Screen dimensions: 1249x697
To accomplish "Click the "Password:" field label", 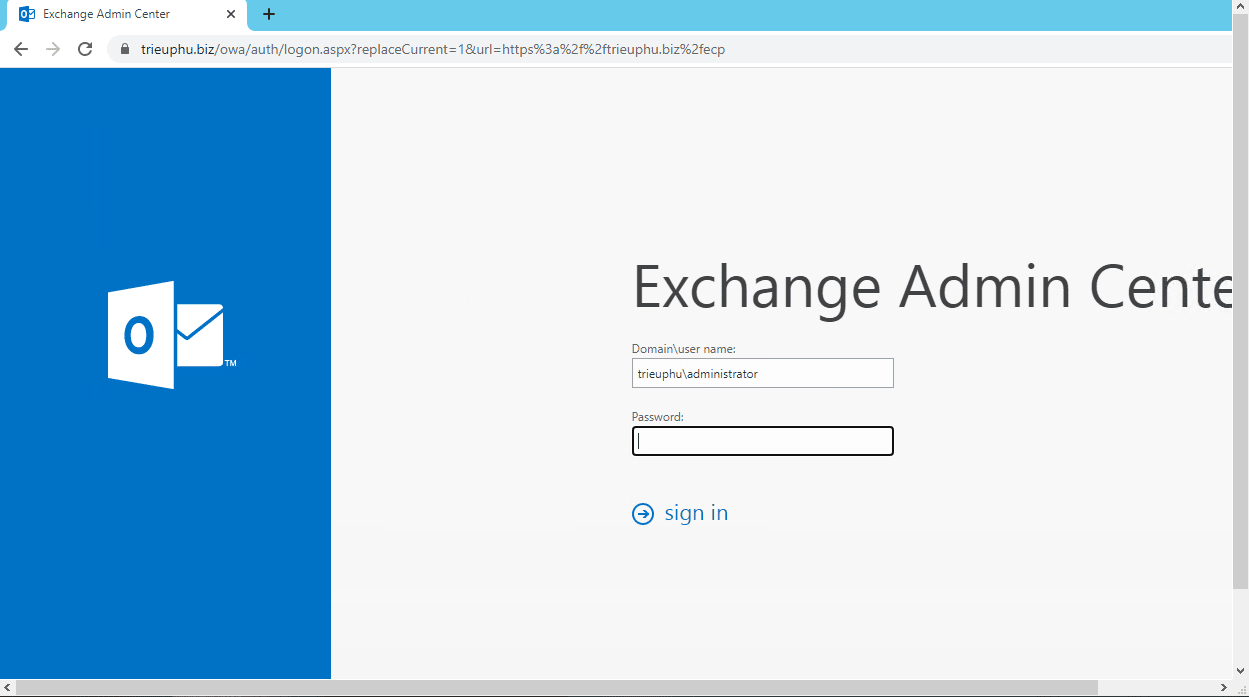I will [x=657, y=417].
